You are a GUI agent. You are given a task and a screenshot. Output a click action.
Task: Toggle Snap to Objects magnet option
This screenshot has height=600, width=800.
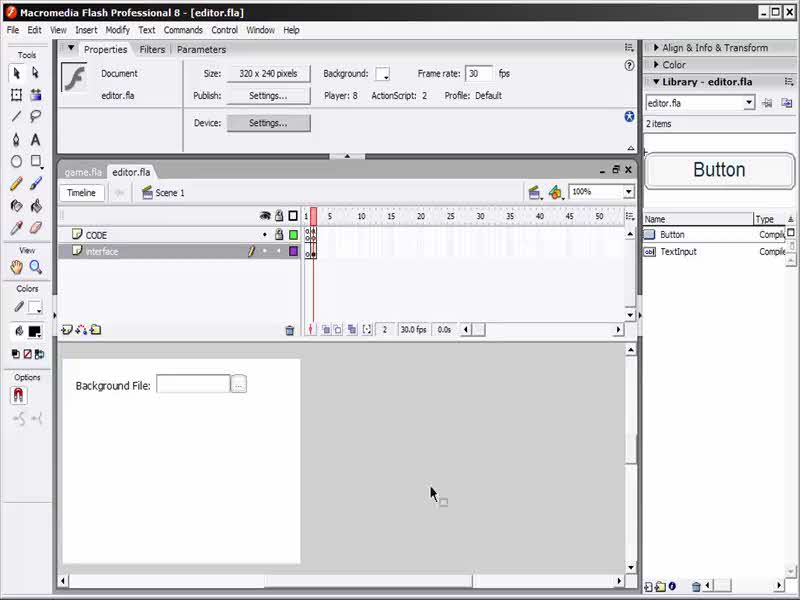[x=18, y=395]
